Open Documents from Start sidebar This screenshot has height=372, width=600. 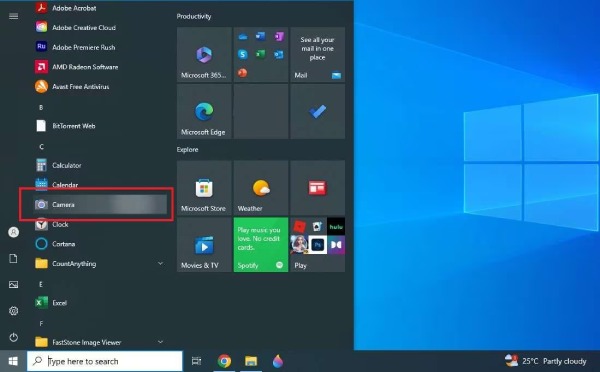(x=13, y=258)
